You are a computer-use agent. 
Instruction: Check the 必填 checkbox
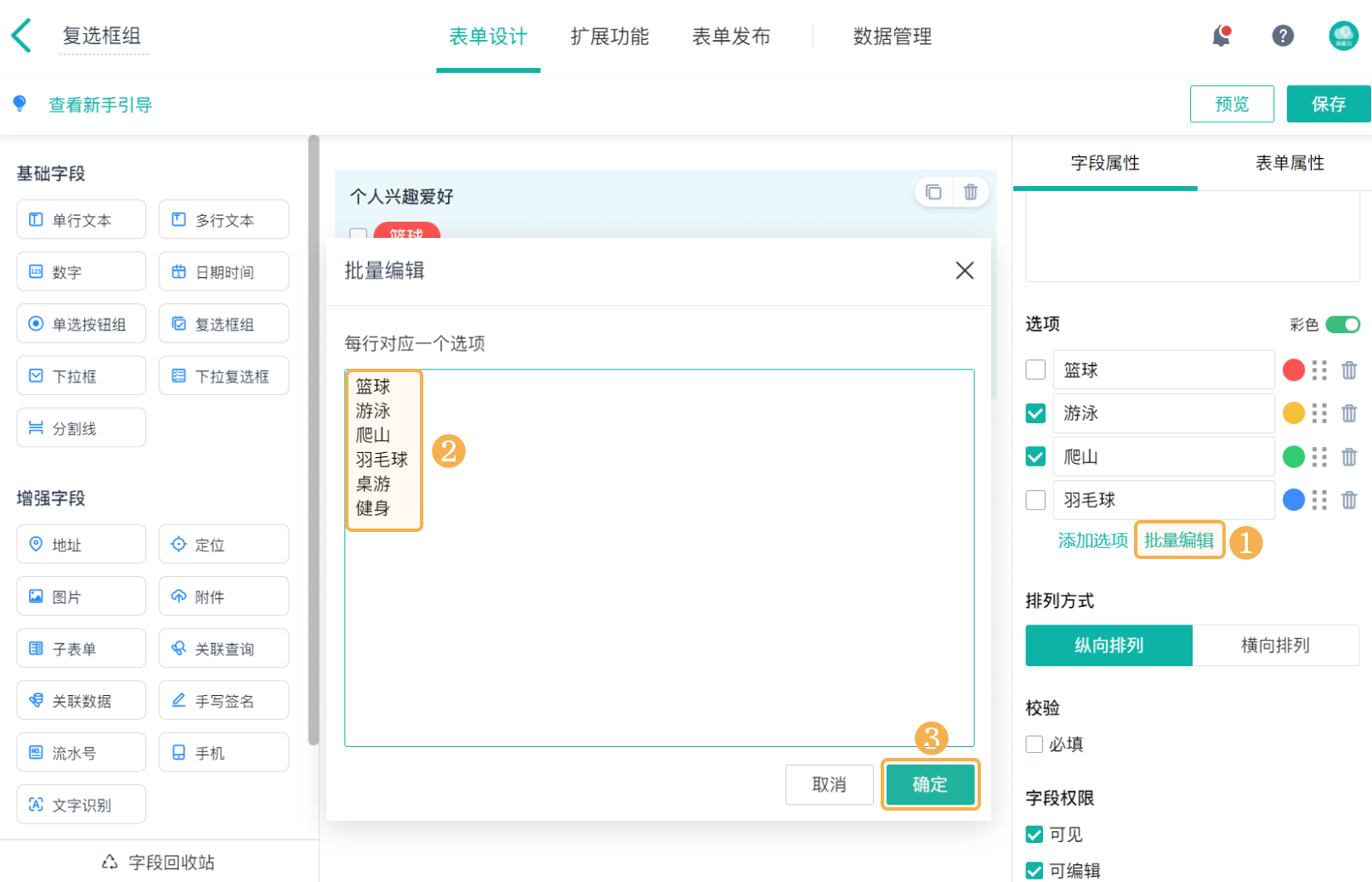click(x=1035, y=744)
